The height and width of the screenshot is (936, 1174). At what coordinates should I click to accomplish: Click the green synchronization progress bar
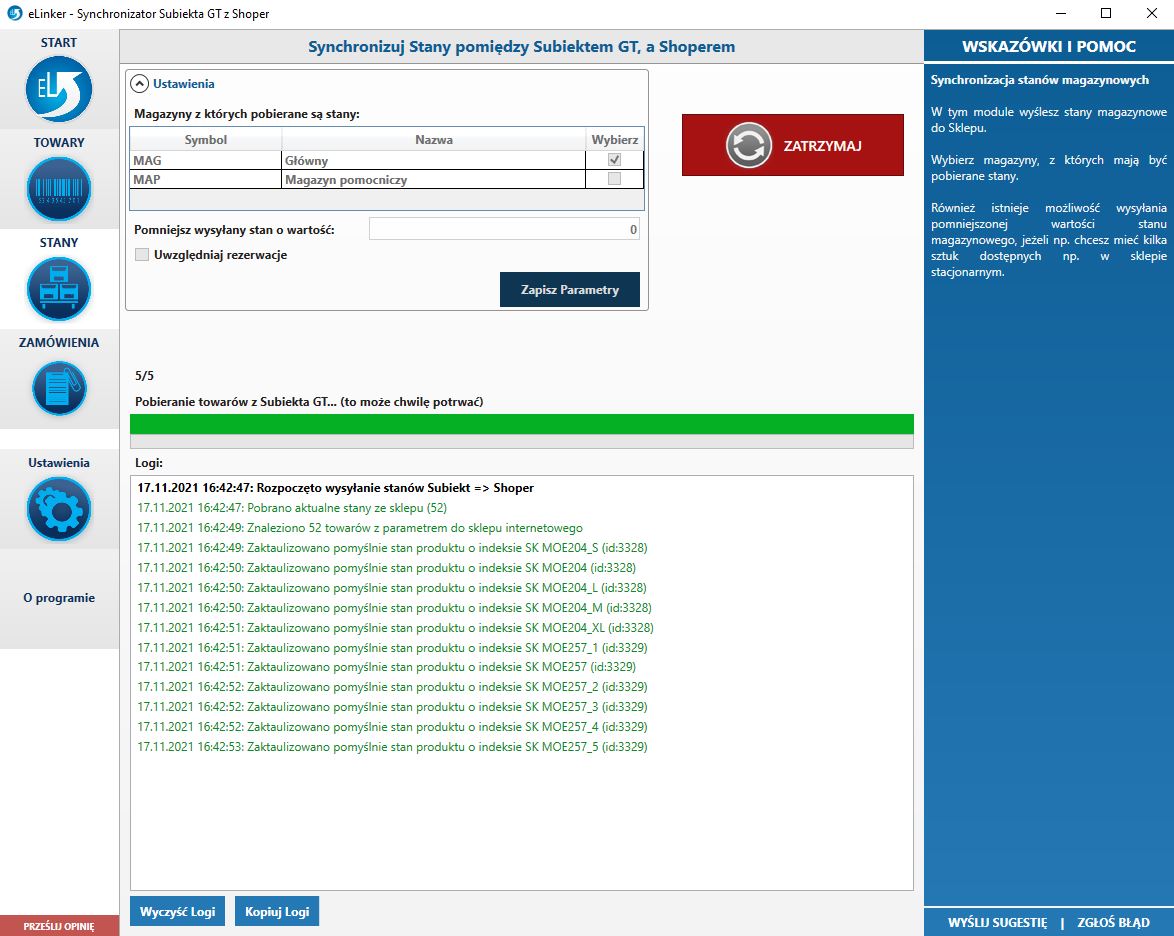(521, 424)
